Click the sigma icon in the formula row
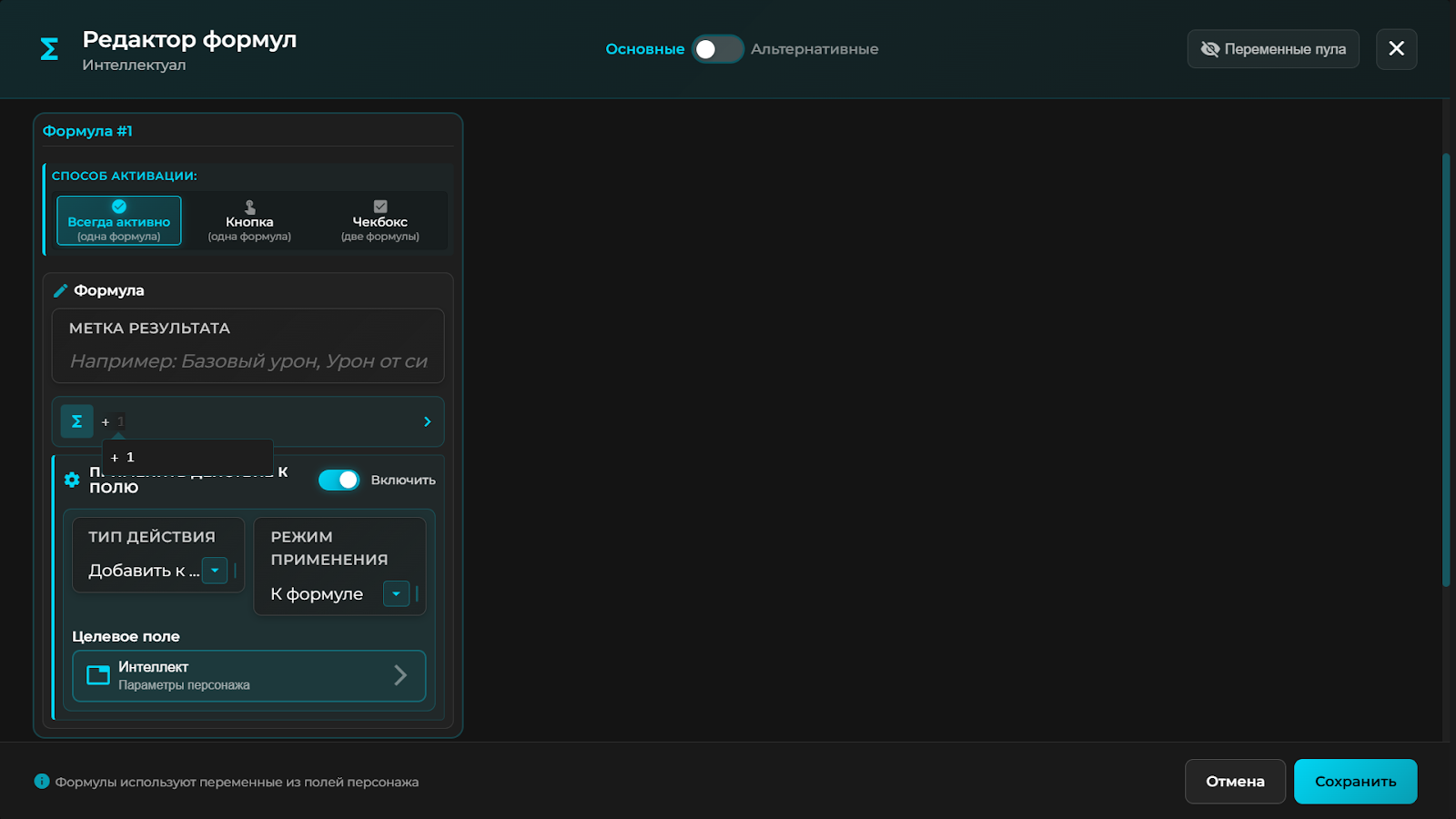 pyautogui.click(x=76, y=421)
